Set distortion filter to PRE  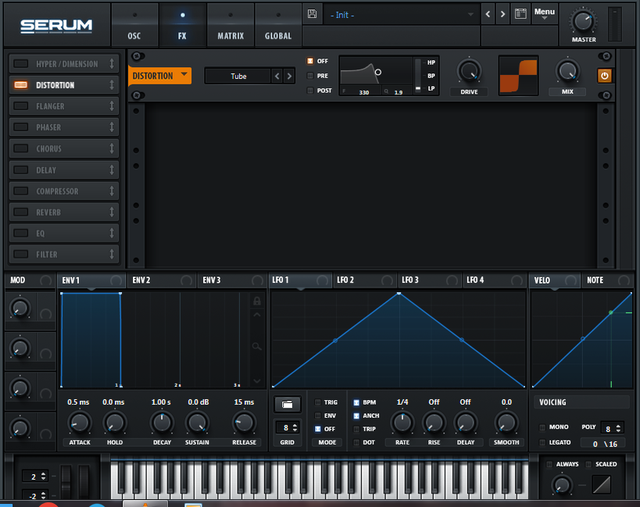310,75
